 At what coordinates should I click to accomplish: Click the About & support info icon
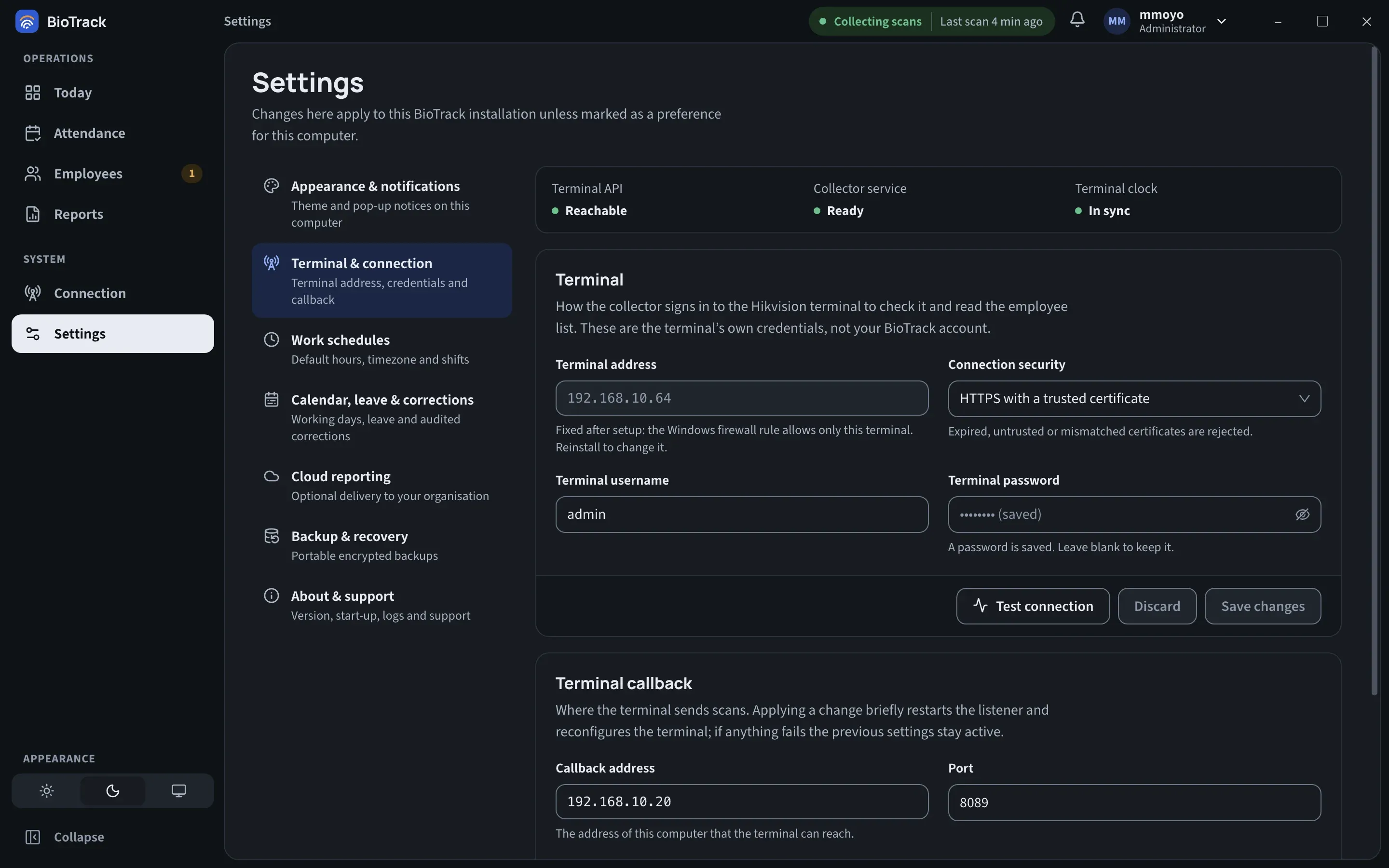271,596
